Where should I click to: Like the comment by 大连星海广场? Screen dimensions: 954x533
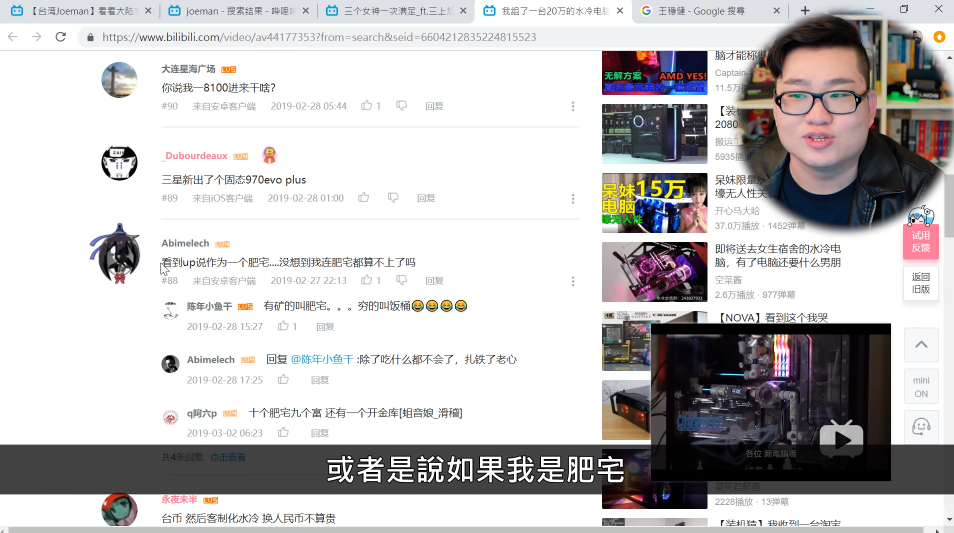[x=367, y=106]
